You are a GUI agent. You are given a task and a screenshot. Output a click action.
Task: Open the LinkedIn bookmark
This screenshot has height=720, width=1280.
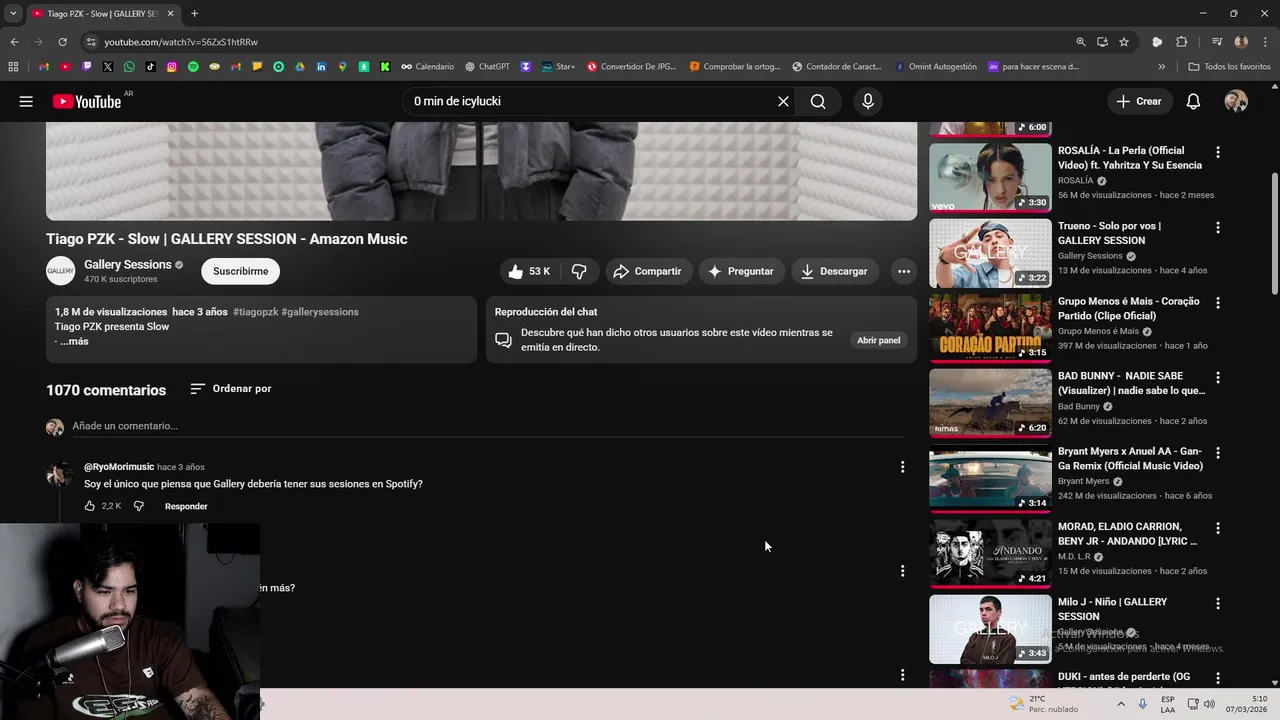(x=321, y=67)
